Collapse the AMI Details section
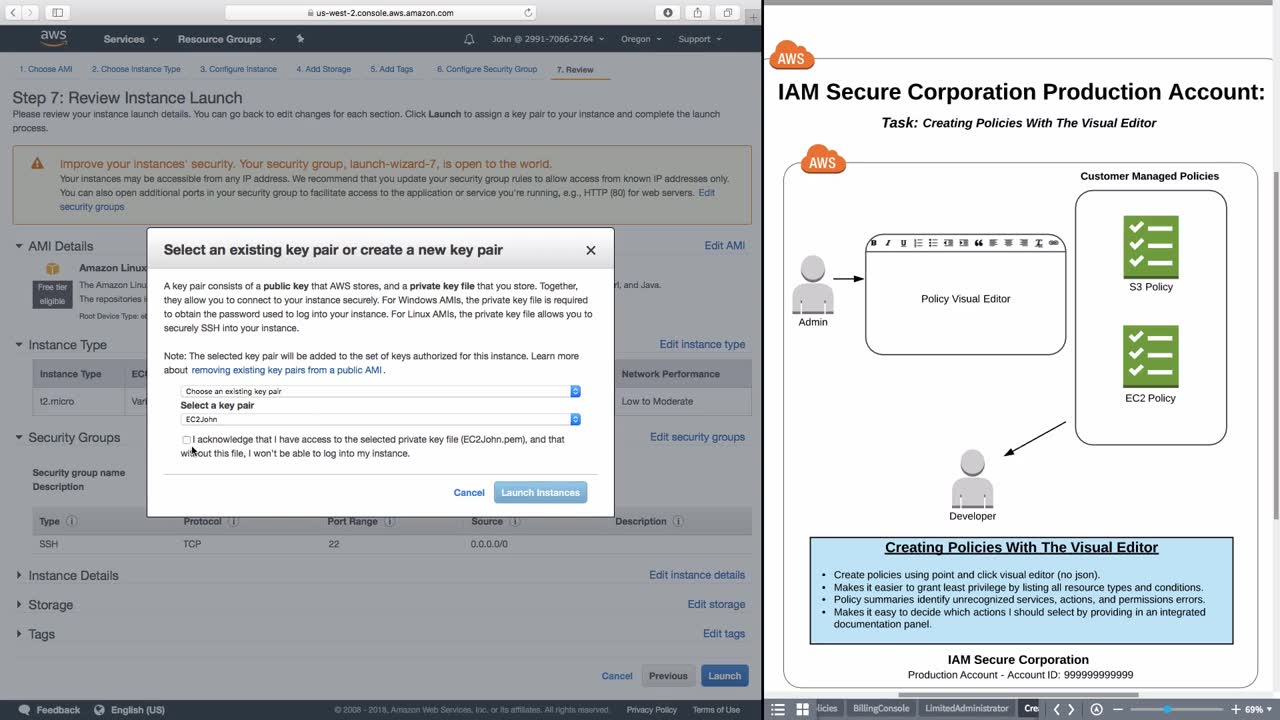The height and width of the screenshot is (720, 1280). click(19, 246)
